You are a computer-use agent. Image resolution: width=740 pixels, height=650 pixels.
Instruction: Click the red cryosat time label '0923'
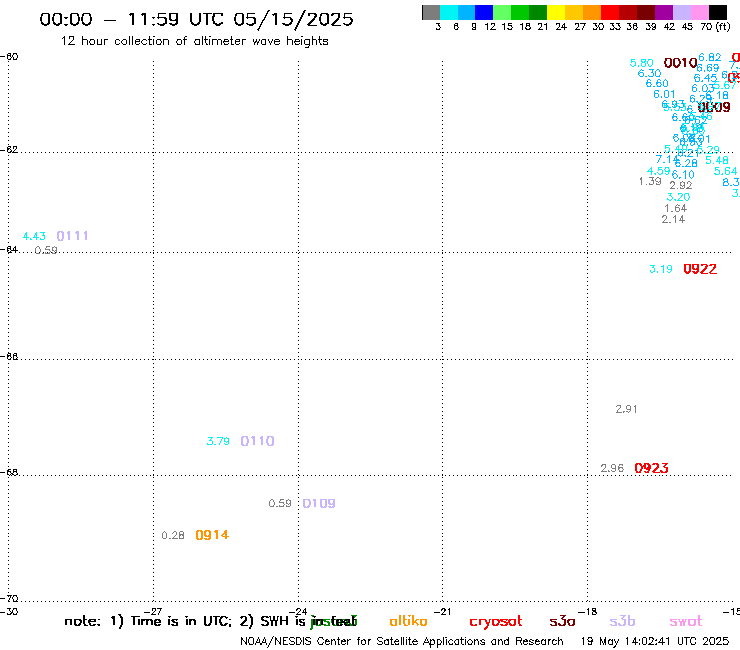[651, 468]
